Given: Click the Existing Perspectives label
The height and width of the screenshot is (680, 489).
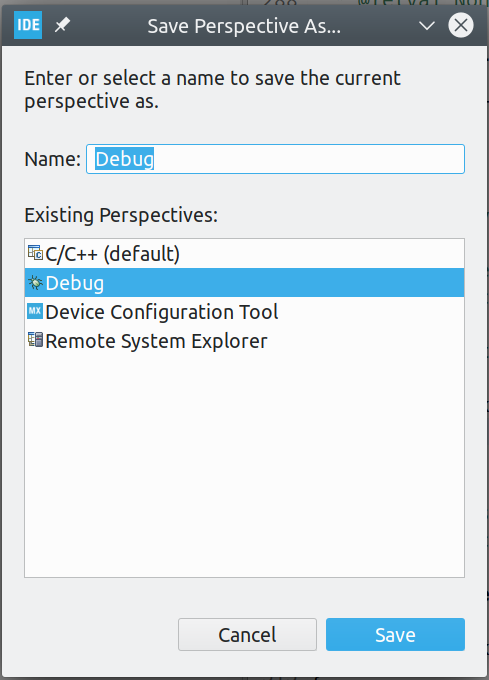Looking at the screenshot, I should (121, 215).
